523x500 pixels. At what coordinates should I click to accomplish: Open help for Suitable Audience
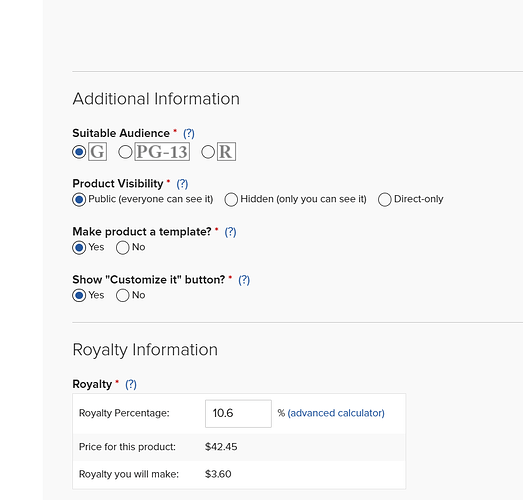point(189,133)
